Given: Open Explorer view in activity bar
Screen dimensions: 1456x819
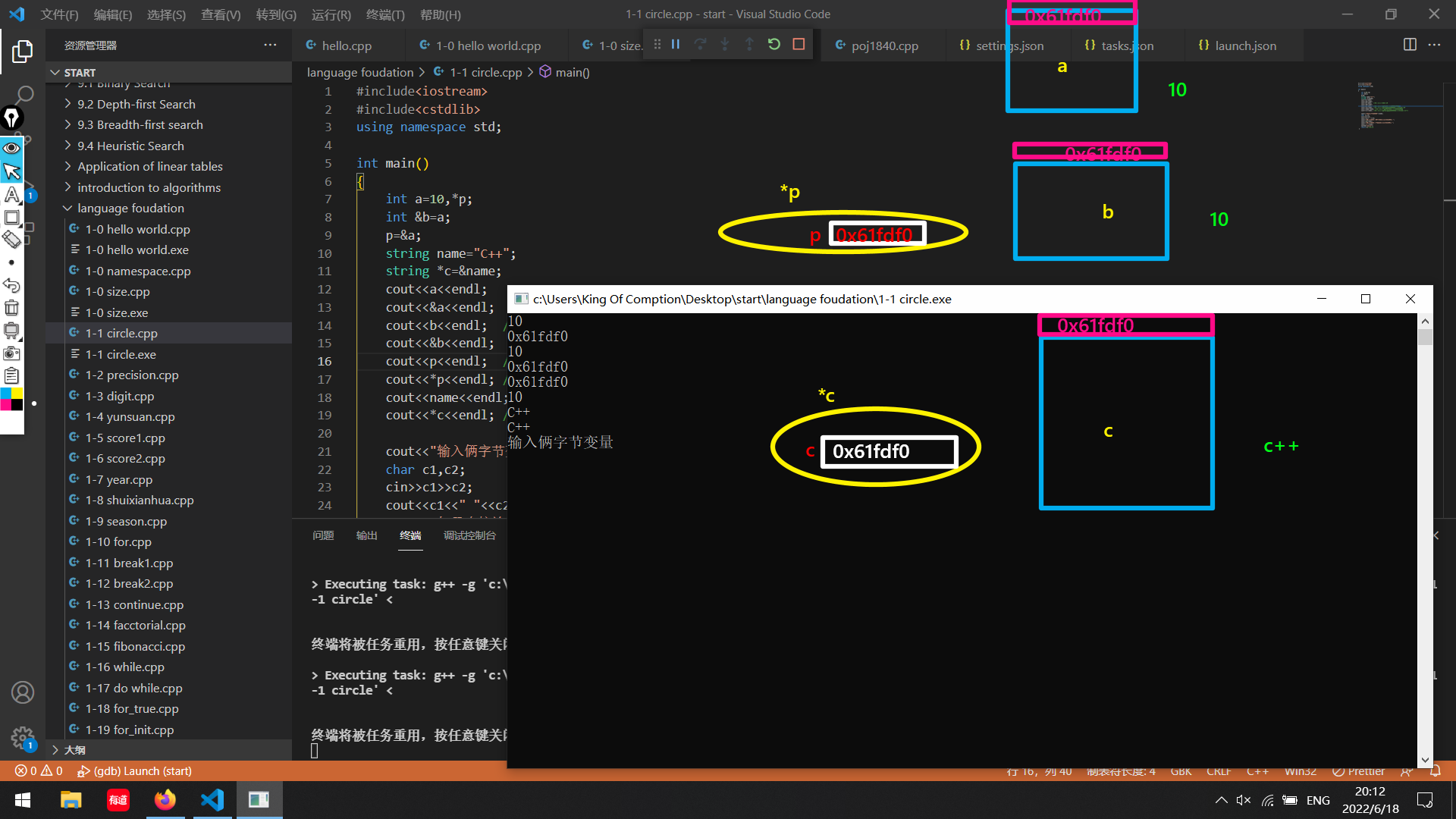Looking at the screenshot, I should 22,52.
